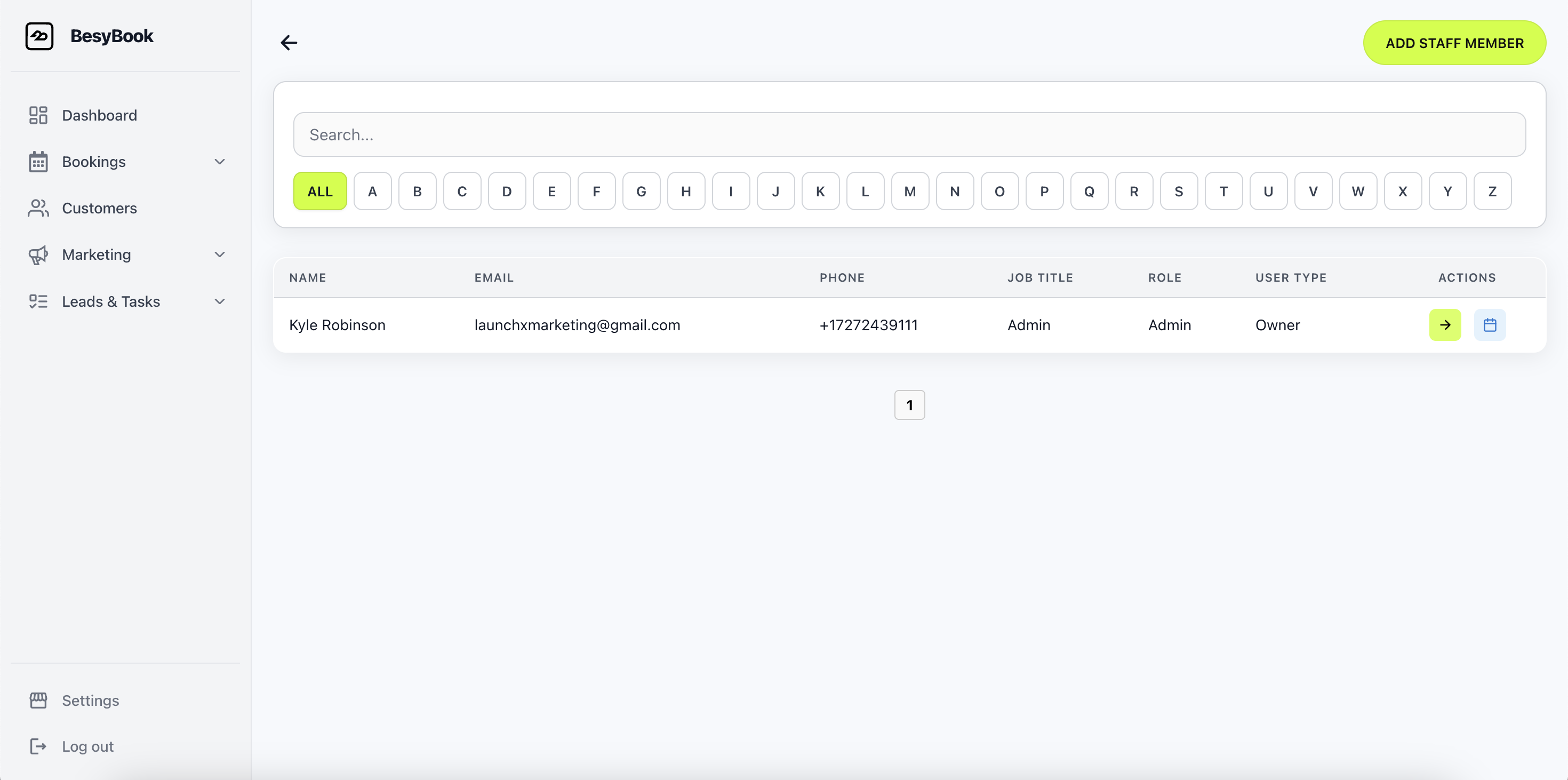Filter staff by letter W
1568x780 pixels.
click(x=1358, y=191)
